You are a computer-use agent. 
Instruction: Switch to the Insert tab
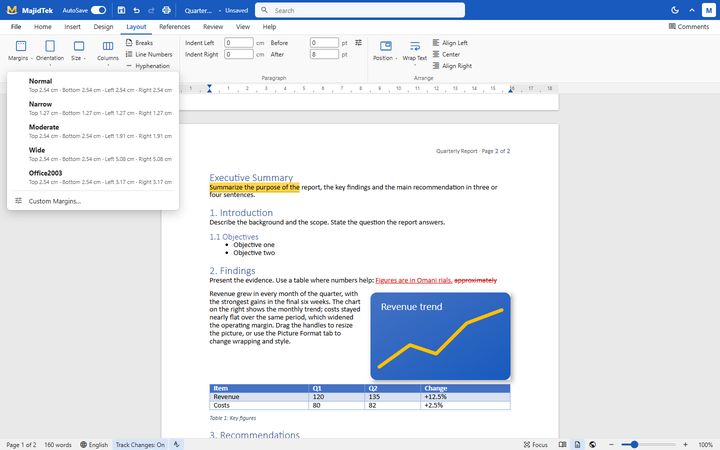click(x=73, y=27)
